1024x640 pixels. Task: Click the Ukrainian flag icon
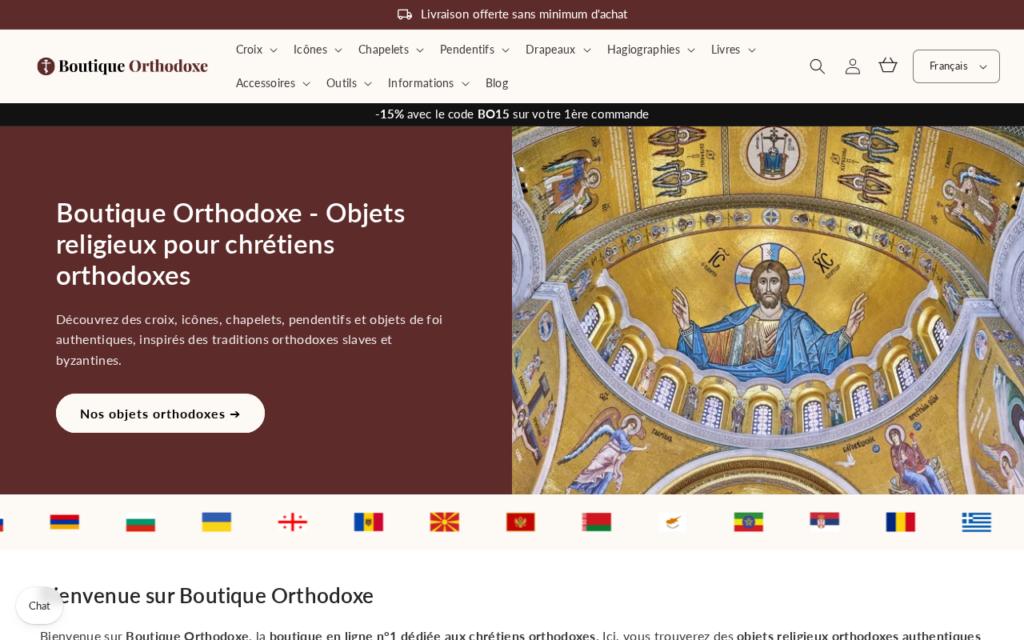(x=216, y=522)
